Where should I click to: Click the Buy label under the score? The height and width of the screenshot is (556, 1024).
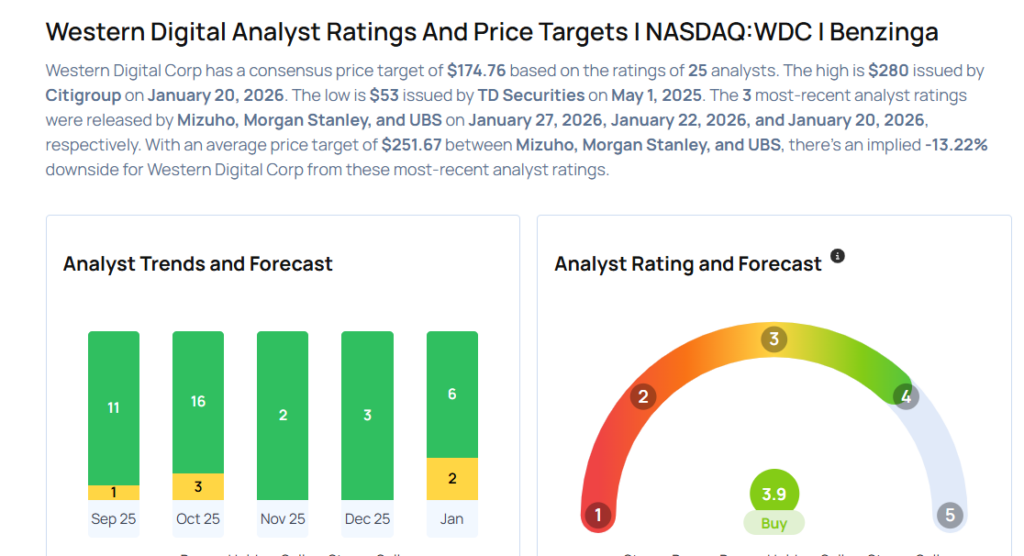pyautogui.click(x=774, y=523)
